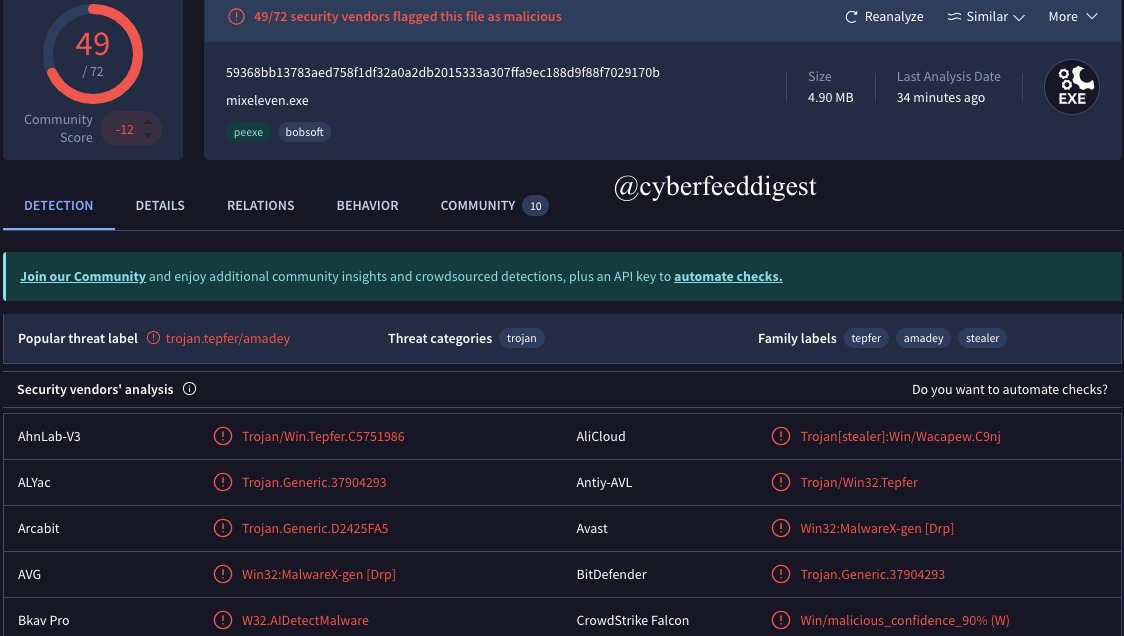Screen dimensions: 1124x636
Task: Click Trojan/Win32.Tepfer result
Action: 859,483
